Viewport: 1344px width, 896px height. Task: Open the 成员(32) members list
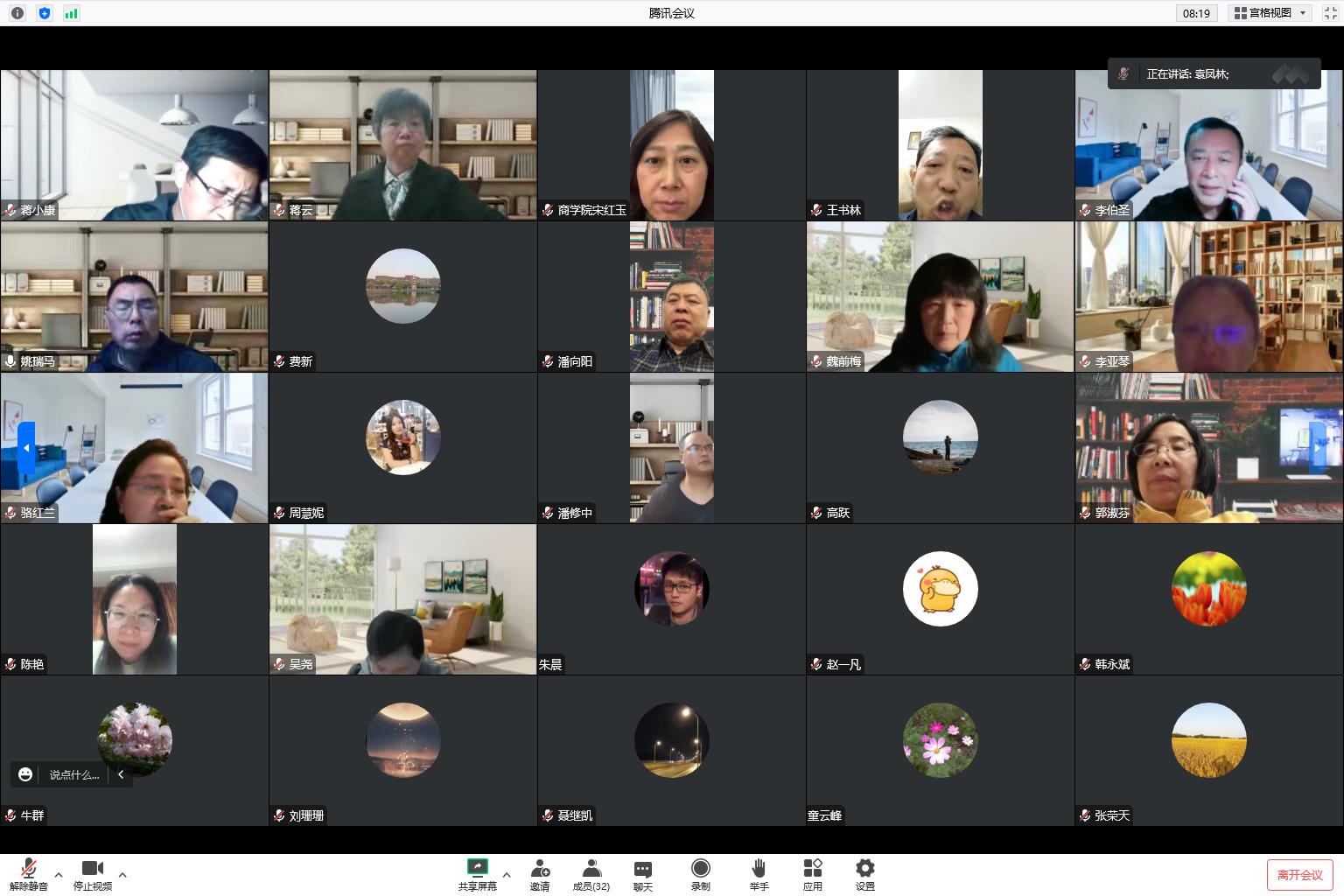(591, 874)
